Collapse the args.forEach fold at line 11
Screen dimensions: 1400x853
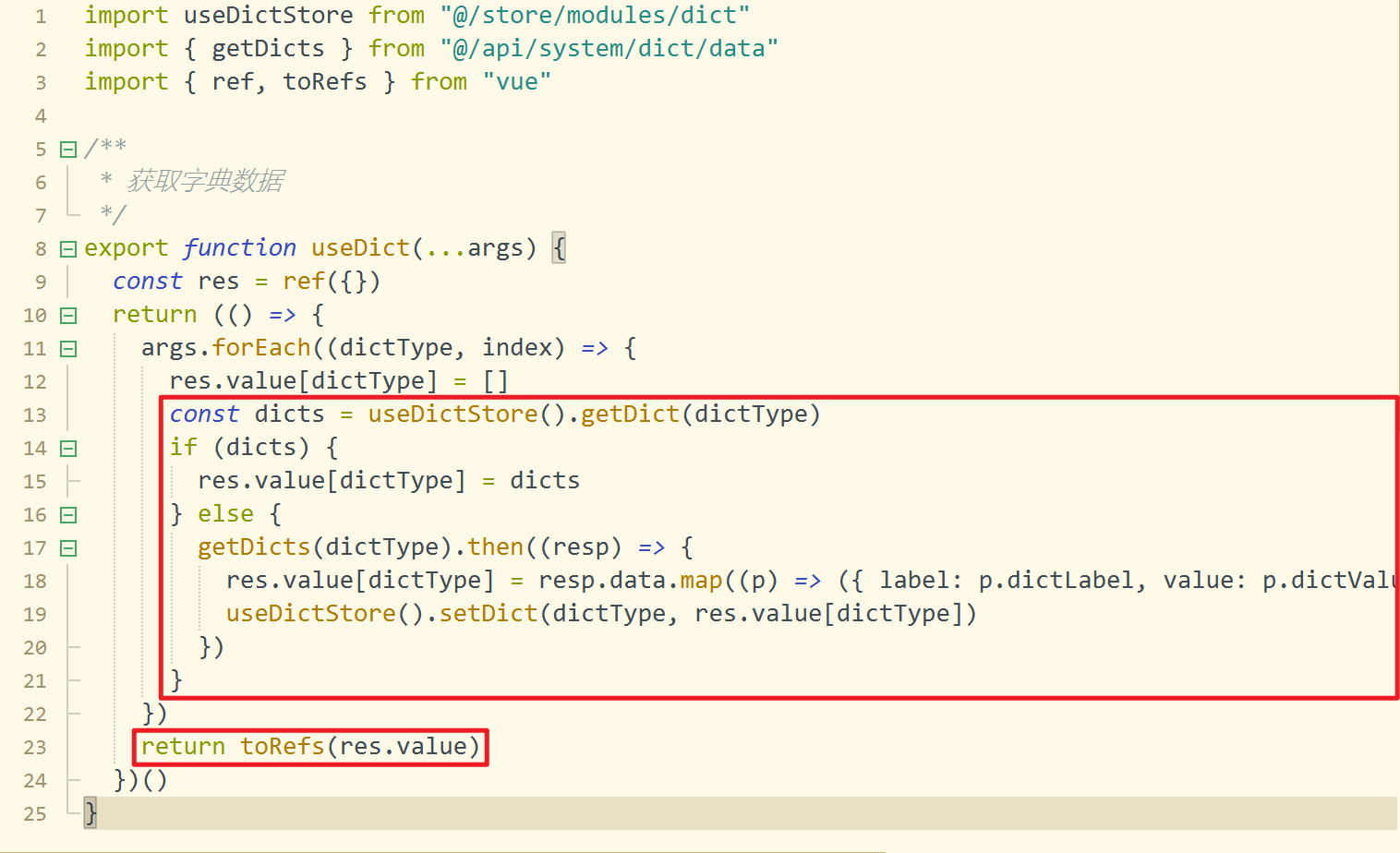[x=68, y=349]
